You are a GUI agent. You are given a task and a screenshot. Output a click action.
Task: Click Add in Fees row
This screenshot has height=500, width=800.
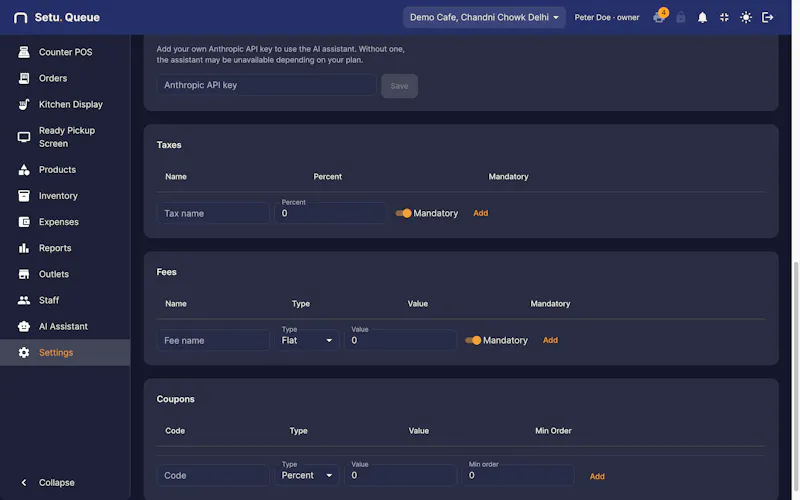pos(550,340)
